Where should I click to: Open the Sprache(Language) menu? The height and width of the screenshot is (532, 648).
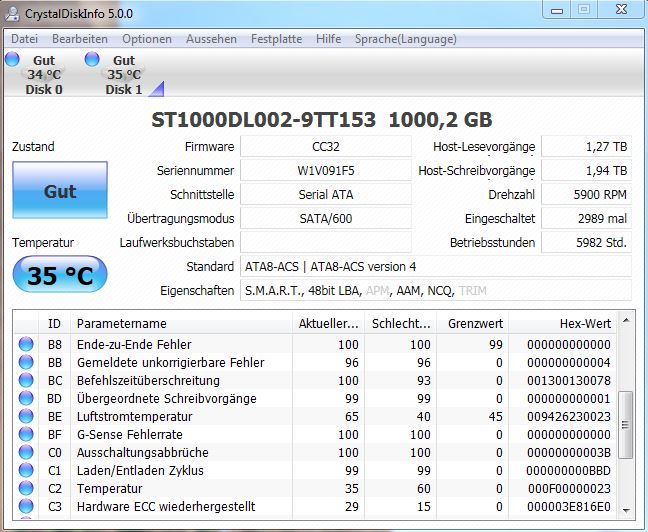coord(405,39)
